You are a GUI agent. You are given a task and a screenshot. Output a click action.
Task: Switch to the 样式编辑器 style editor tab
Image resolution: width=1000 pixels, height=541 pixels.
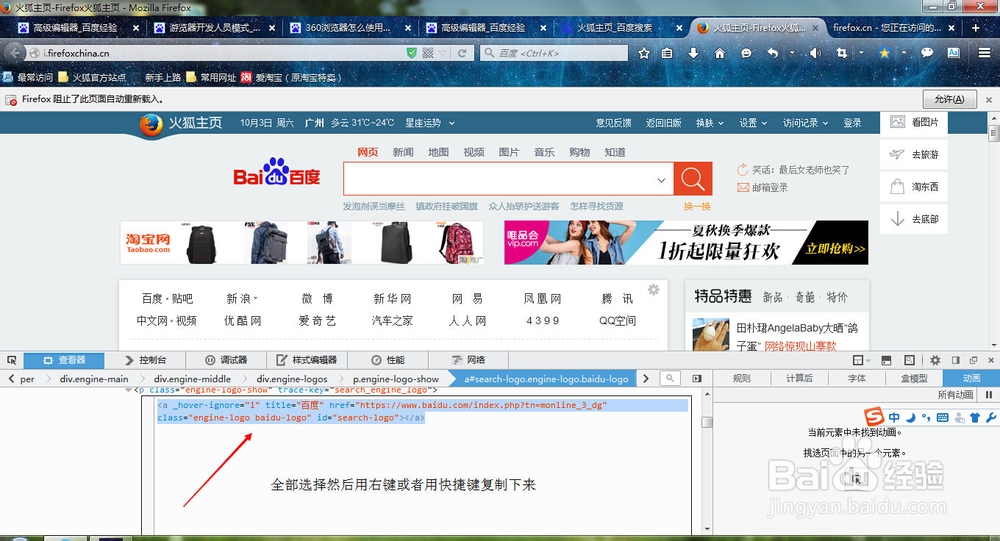[x=306, y=360]
